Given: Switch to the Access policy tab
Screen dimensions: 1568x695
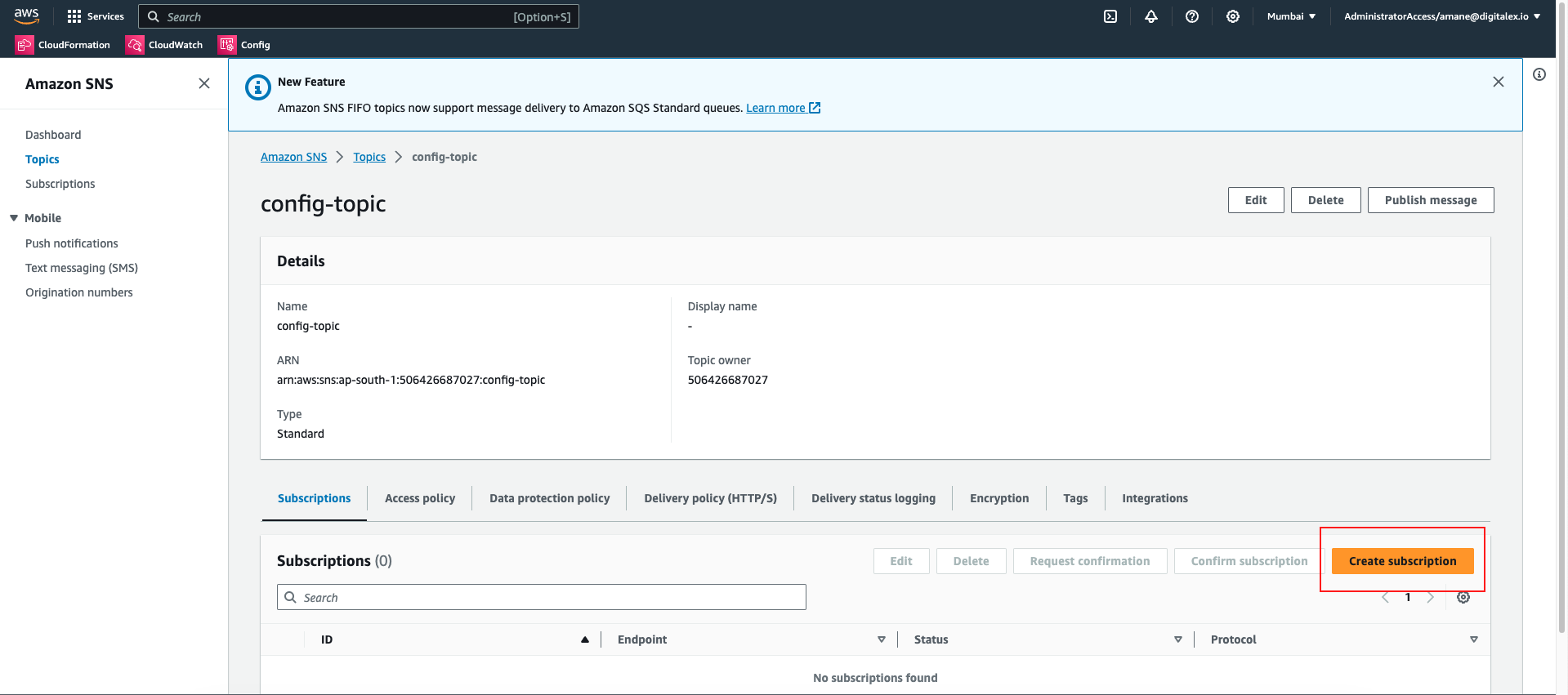Looking at the screenshot, I should pos(420,498).
